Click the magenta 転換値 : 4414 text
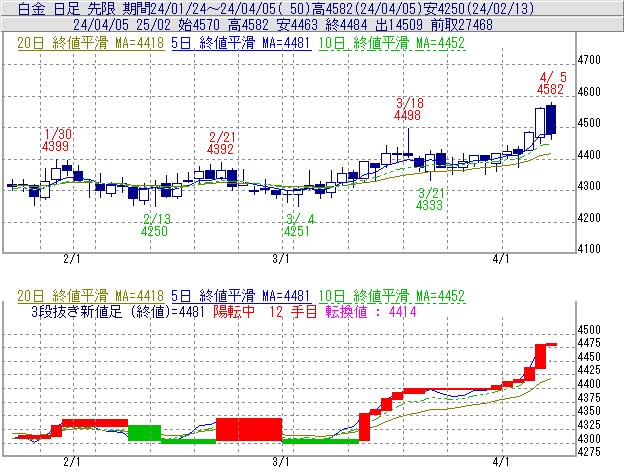 click(371, 311)
